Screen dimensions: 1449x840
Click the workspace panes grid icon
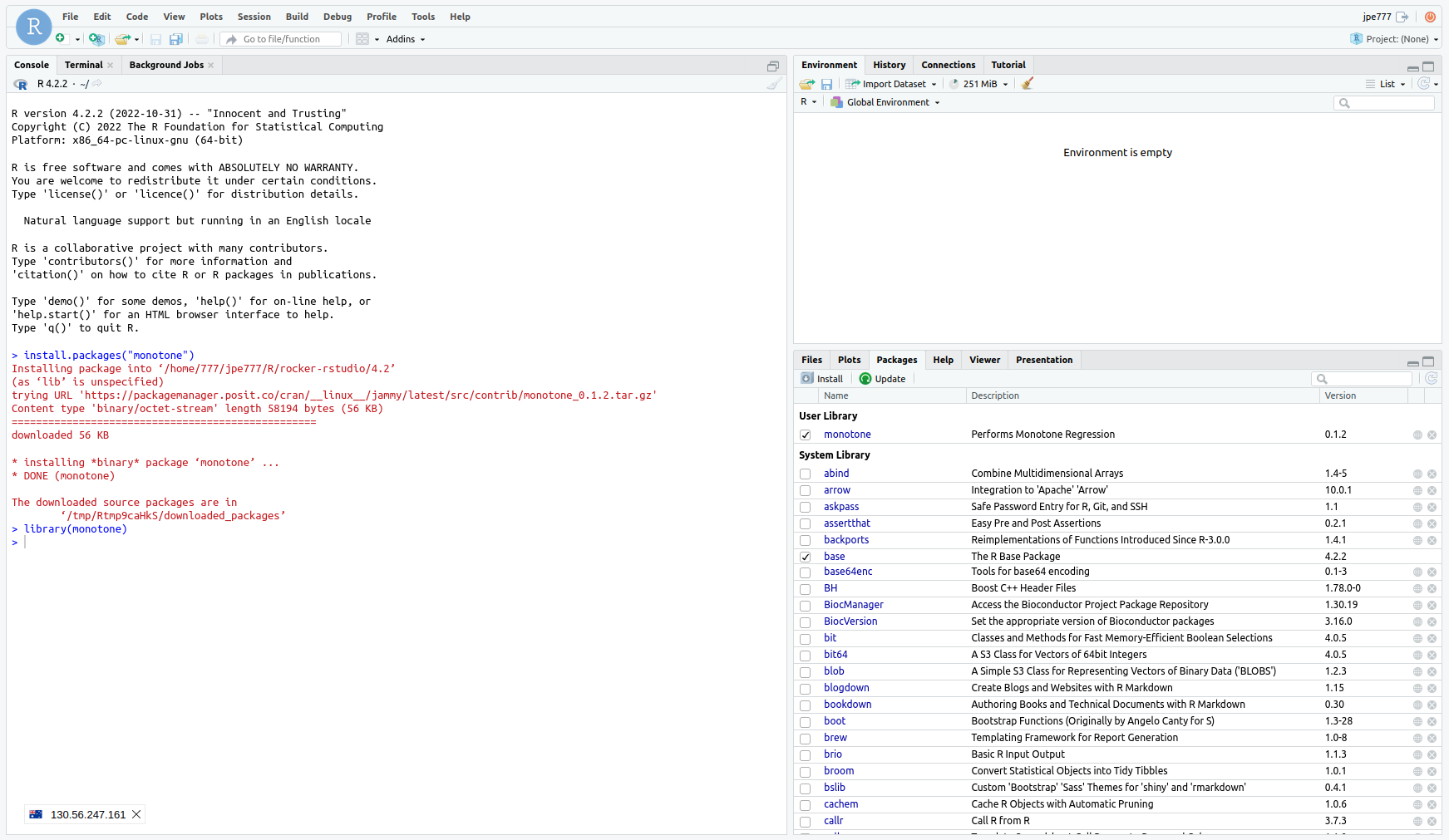coord(362,39)
